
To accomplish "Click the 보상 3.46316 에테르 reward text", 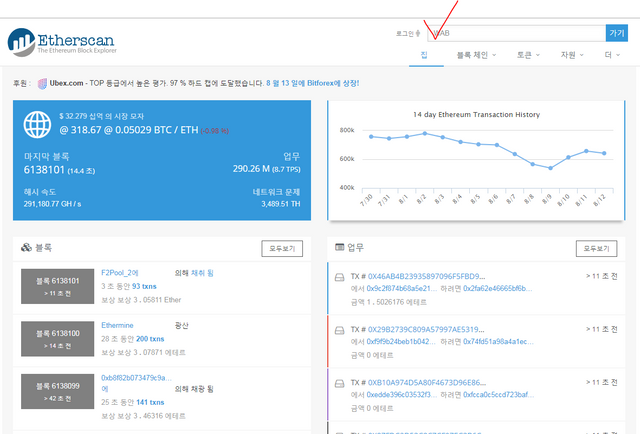I will [x=143, y=416].
